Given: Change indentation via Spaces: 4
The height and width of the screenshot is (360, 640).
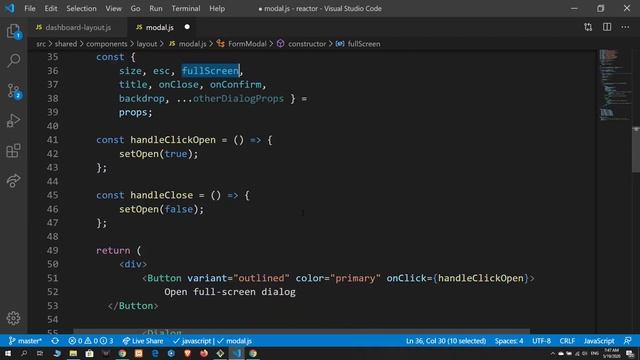Looking at the screenshot, I should (x=509, y=341).
